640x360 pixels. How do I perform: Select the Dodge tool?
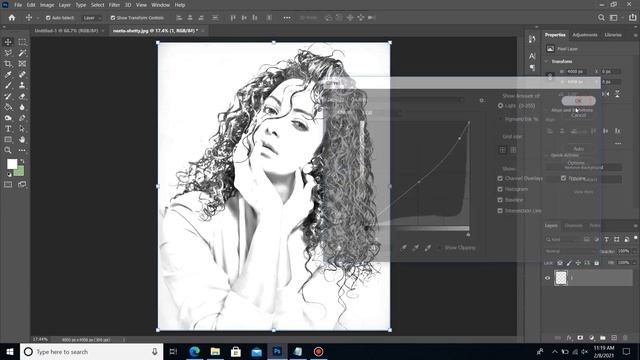8,118
